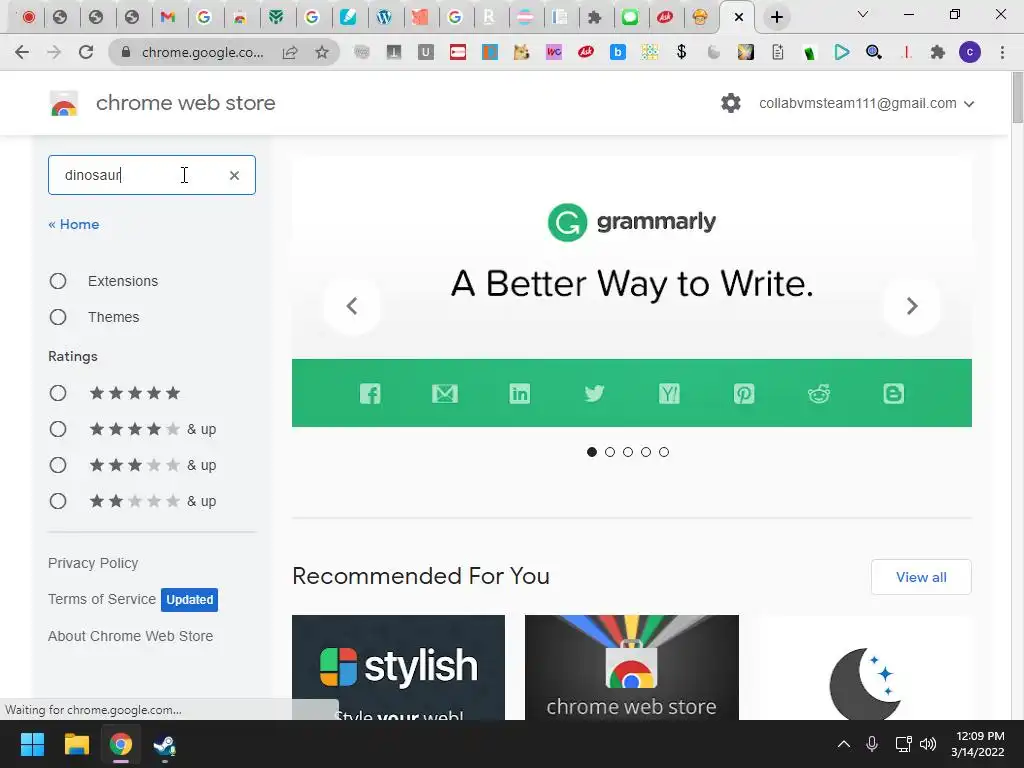Switch to the monkey face tab

(x=700, y=17)
